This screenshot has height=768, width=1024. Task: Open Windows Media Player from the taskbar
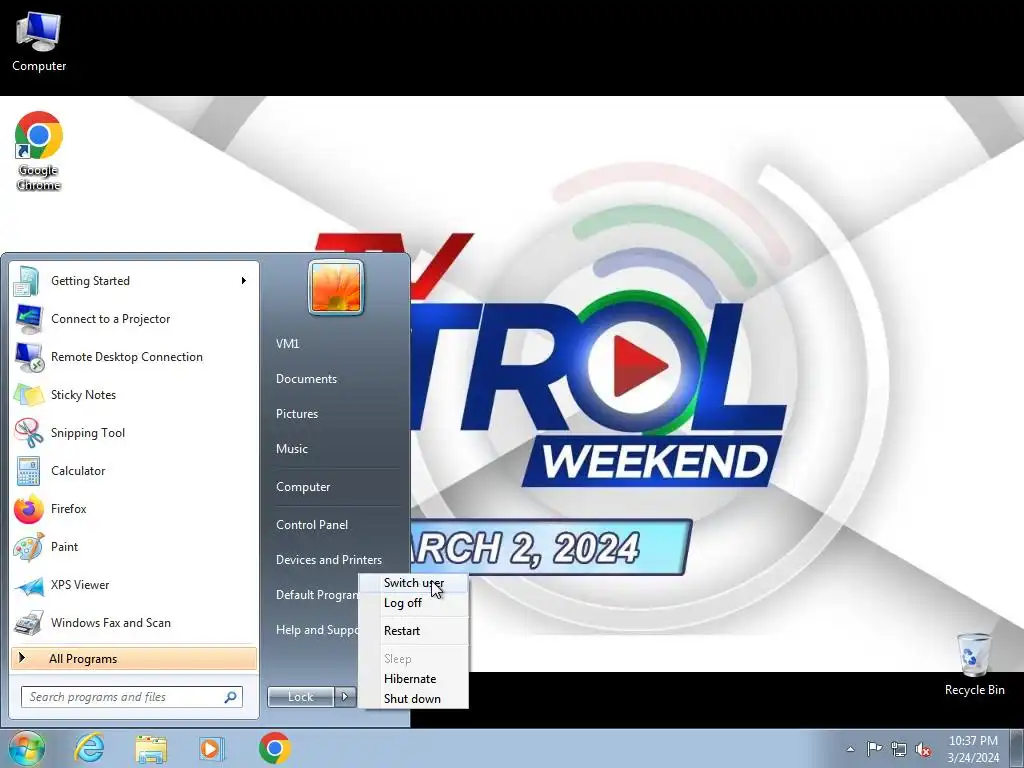point(212,748)
